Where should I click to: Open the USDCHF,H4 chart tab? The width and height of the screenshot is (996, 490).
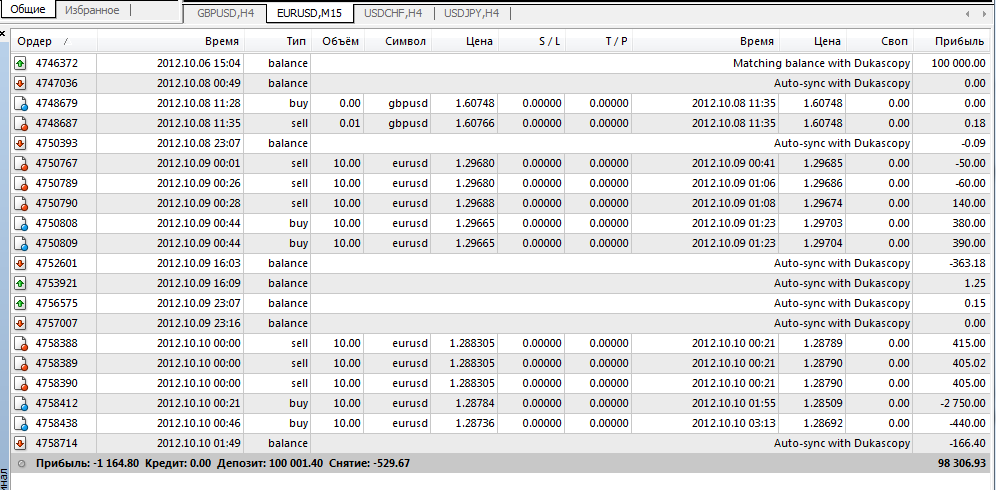coord(394,13)
